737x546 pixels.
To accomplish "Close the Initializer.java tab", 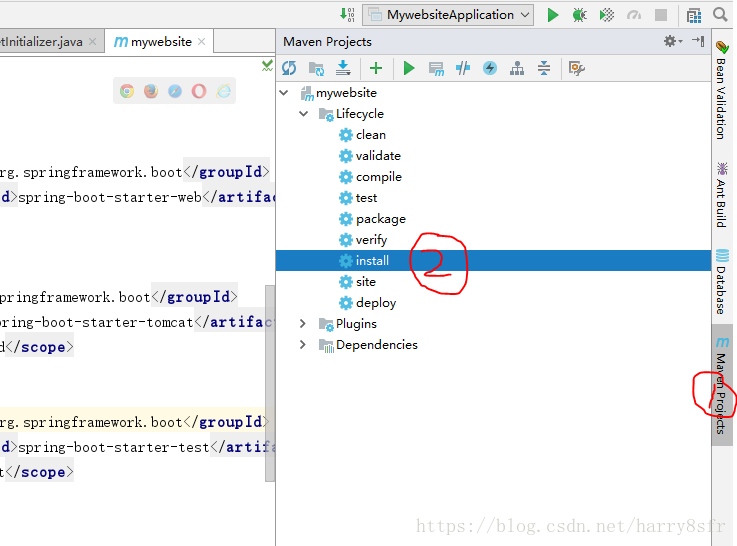I will [x=93, y=42].
